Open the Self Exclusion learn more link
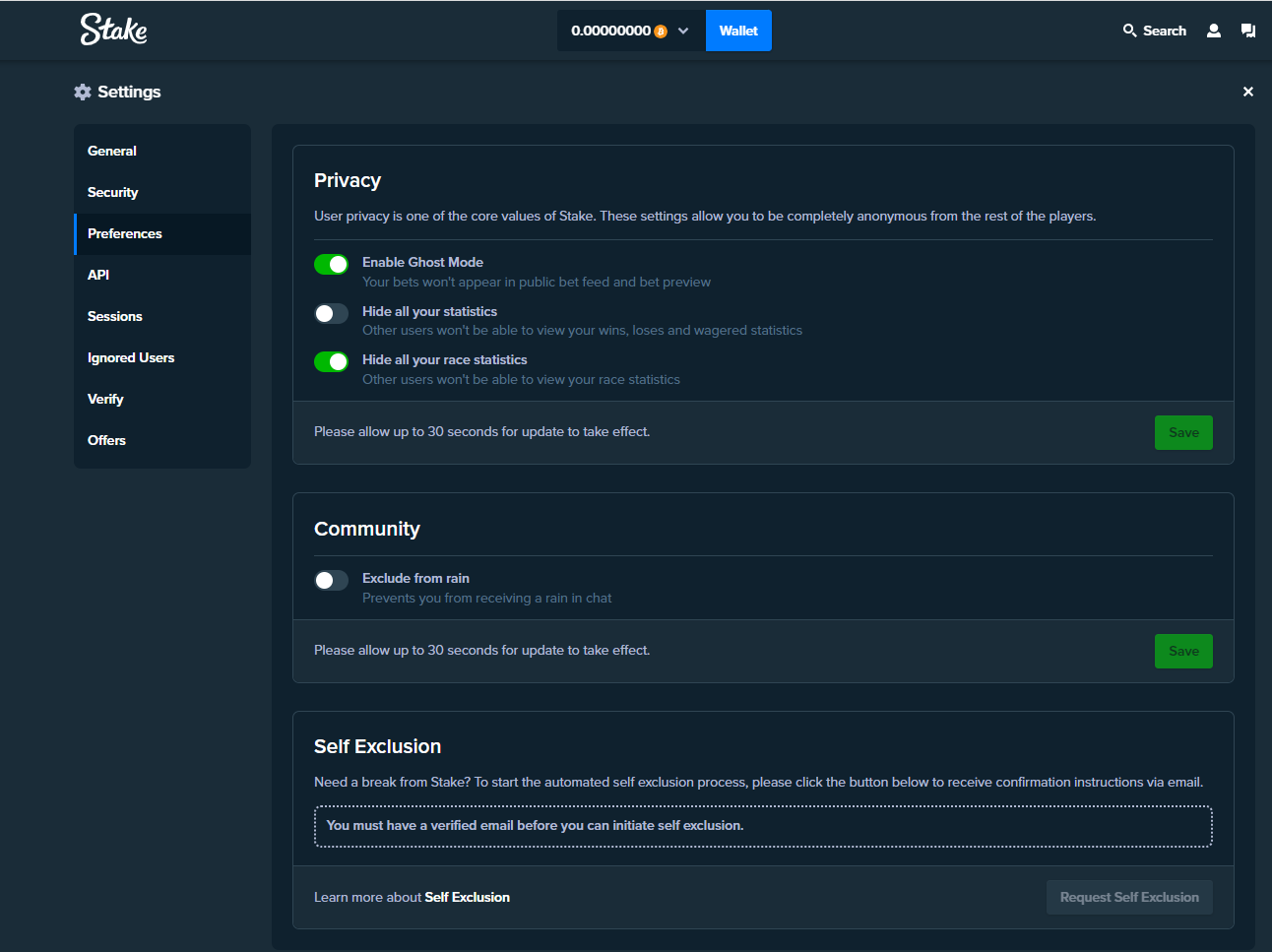 [x=467, y=897]
